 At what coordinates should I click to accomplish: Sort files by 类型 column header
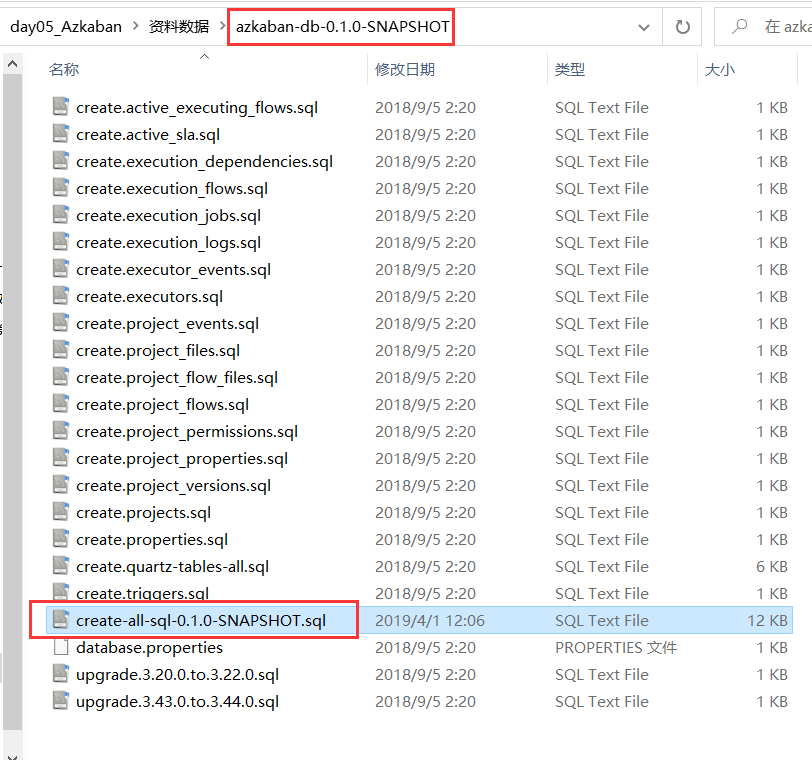tap(570, 69)
